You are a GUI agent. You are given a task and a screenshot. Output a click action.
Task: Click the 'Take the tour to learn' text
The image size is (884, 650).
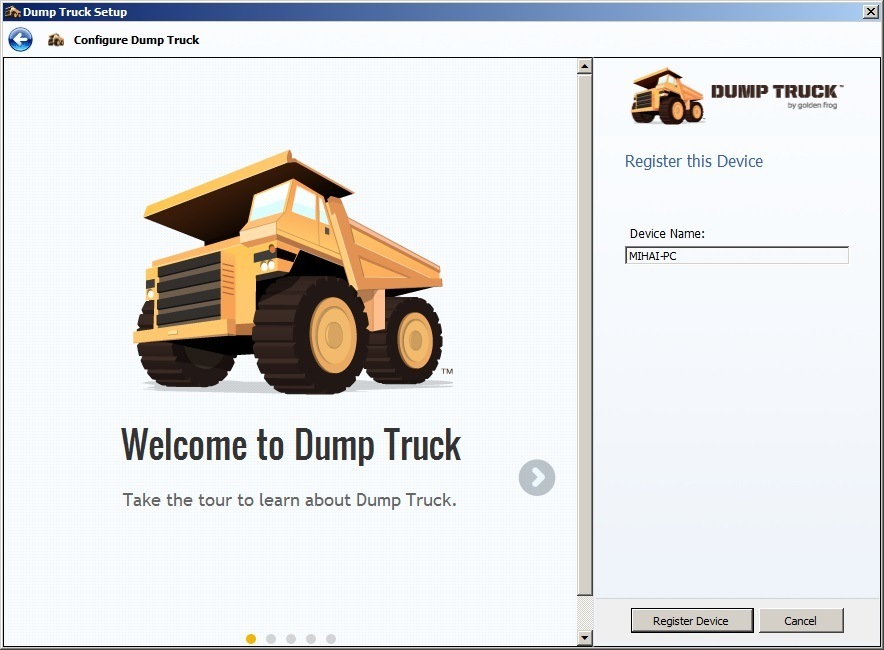(290, 500)
